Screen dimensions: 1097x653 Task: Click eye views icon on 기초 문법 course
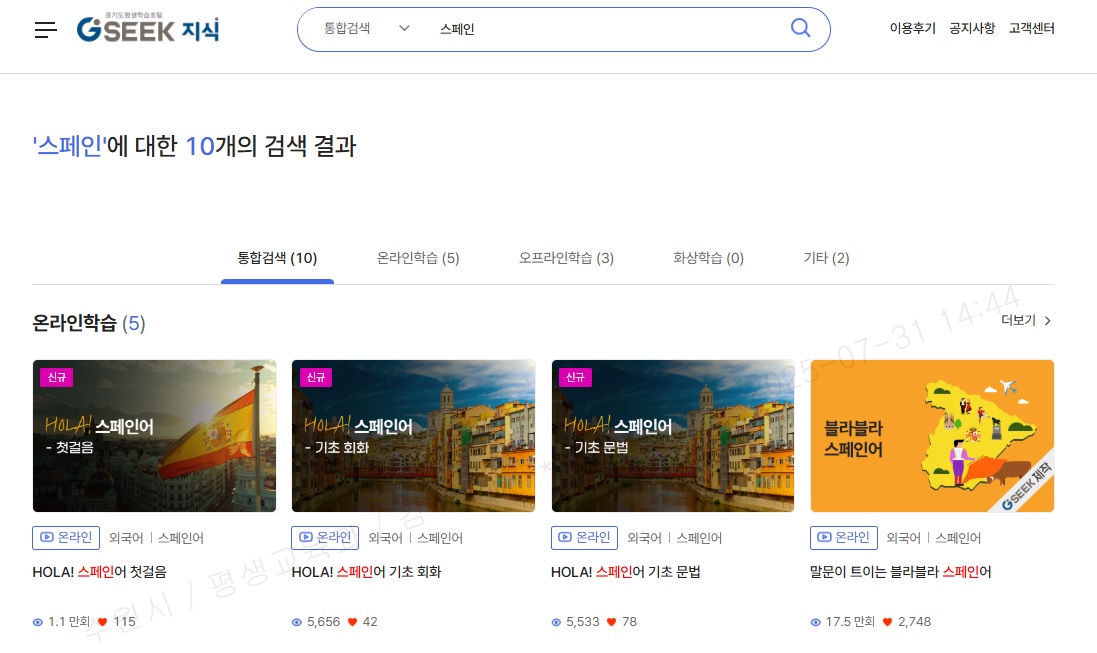pos(556,622)
